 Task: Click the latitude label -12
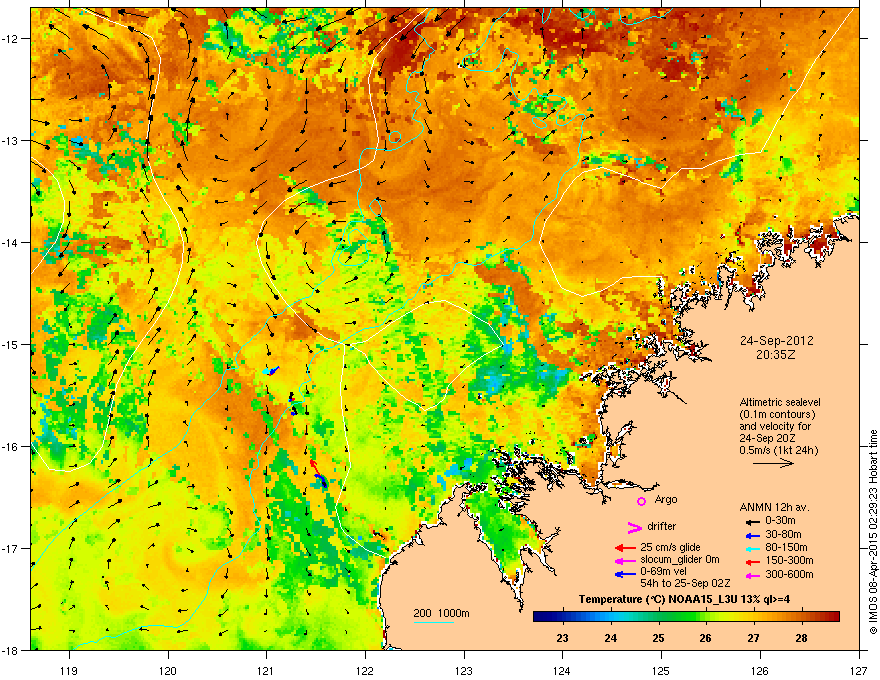click(11, 39)
